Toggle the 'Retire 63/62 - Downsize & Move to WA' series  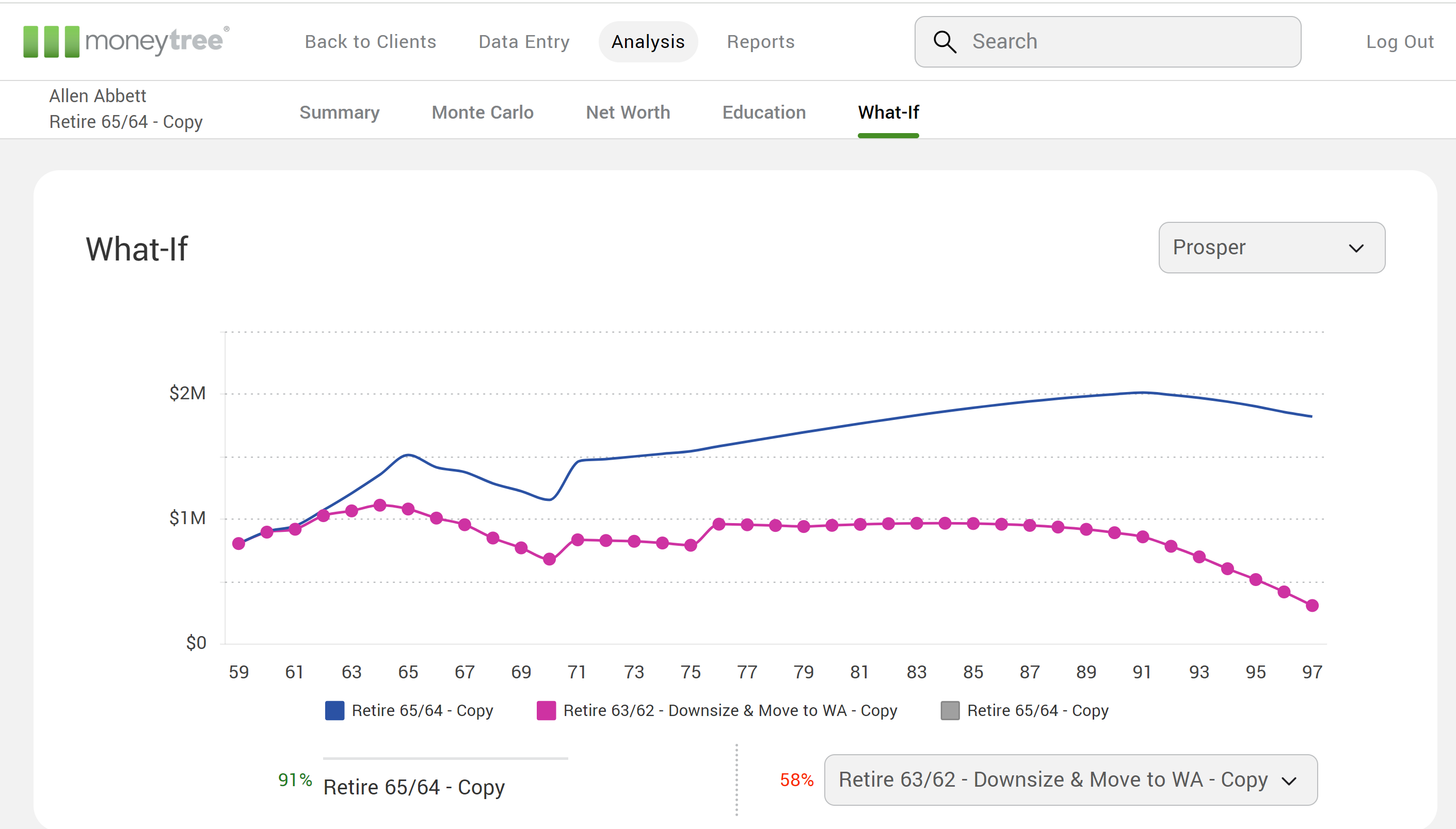730,710
